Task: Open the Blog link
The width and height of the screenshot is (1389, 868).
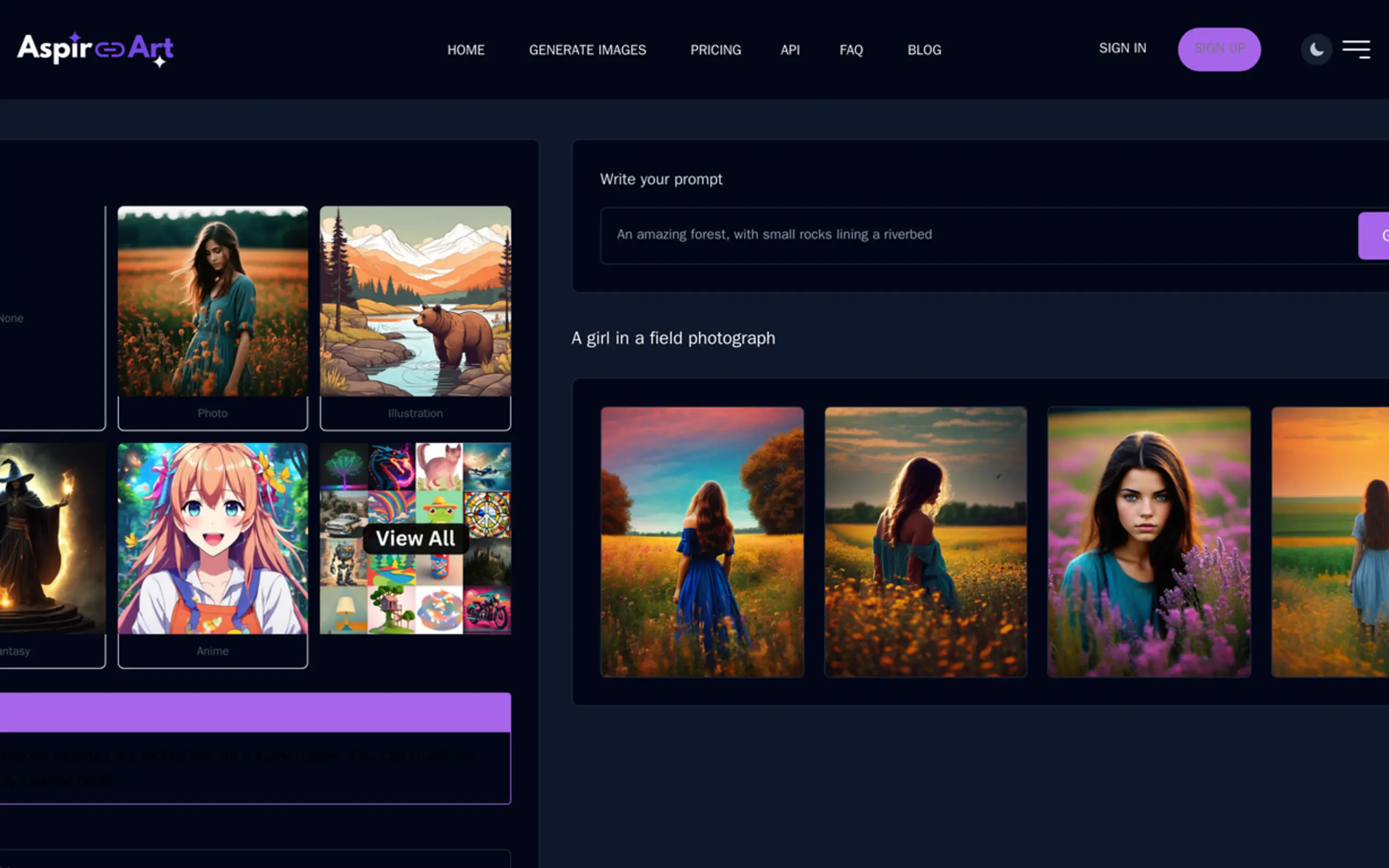Action: [x=924, y=50]
